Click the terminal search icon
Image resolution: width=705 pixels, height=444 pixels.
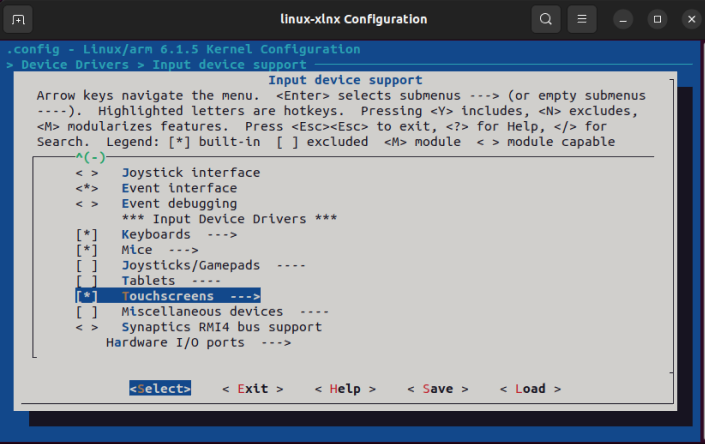tap(546, 19)
